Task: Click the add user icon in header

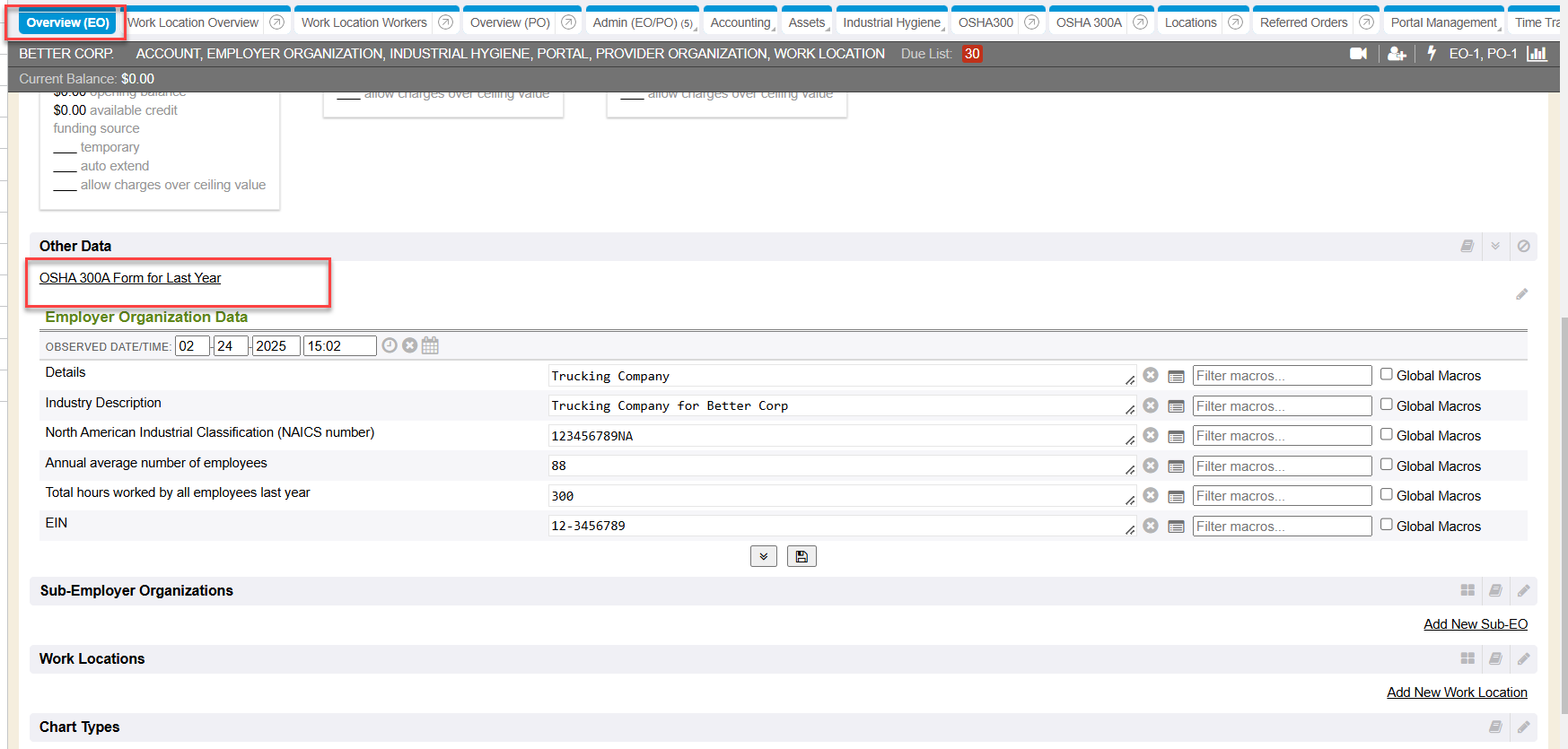Action: 1396,54
